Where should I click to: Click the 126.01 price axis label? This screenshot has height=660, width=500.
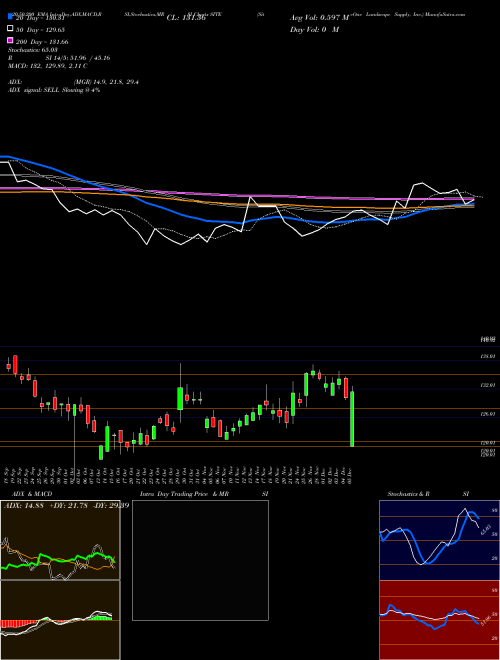coord(488,414)
